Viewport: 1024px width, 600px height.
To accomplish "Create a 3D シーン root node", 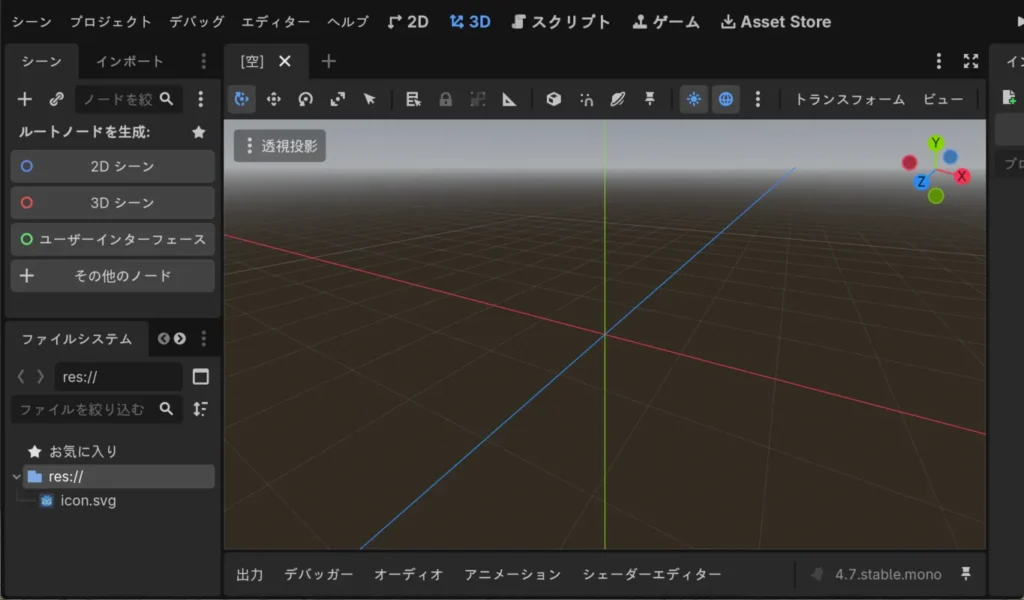I will pos(112,203).
